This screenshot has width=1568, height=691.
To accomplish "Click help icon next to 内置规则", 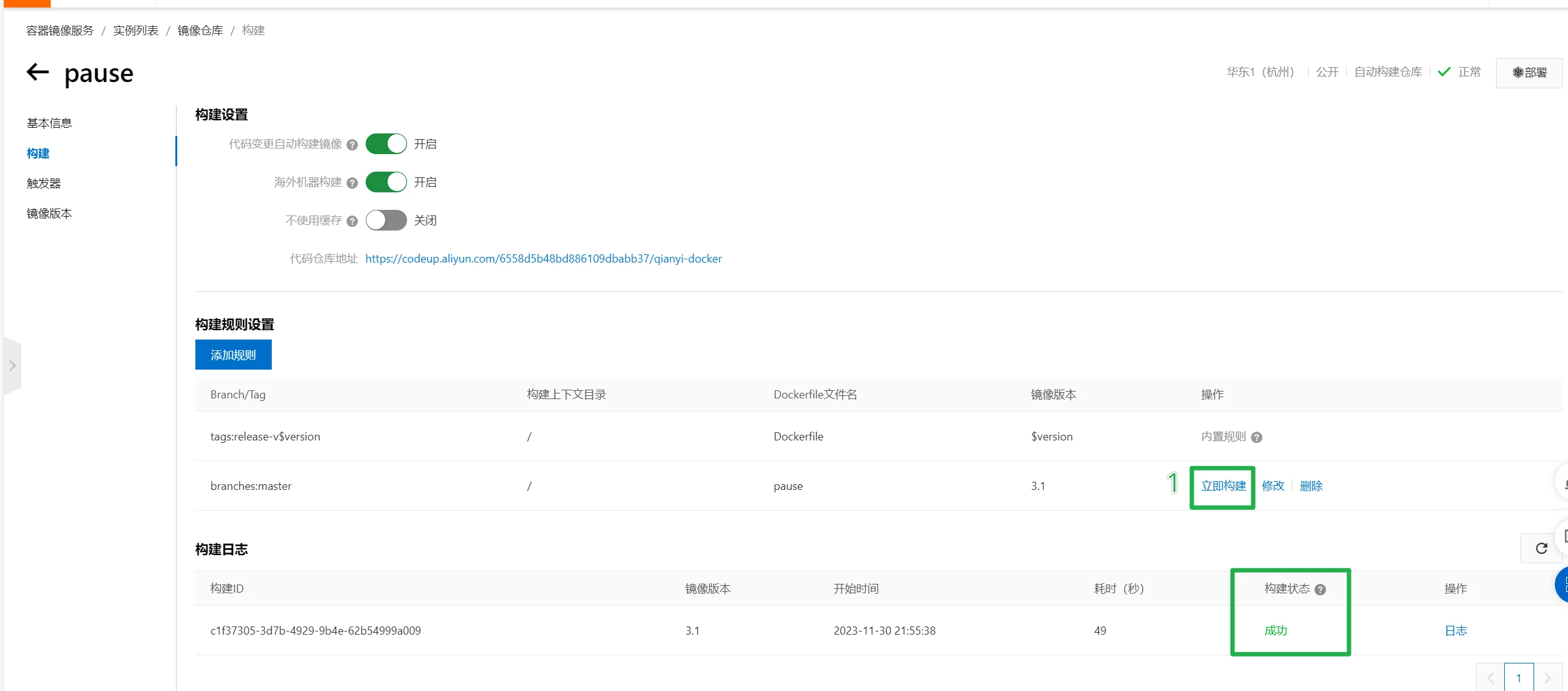I will point(1256,437).
